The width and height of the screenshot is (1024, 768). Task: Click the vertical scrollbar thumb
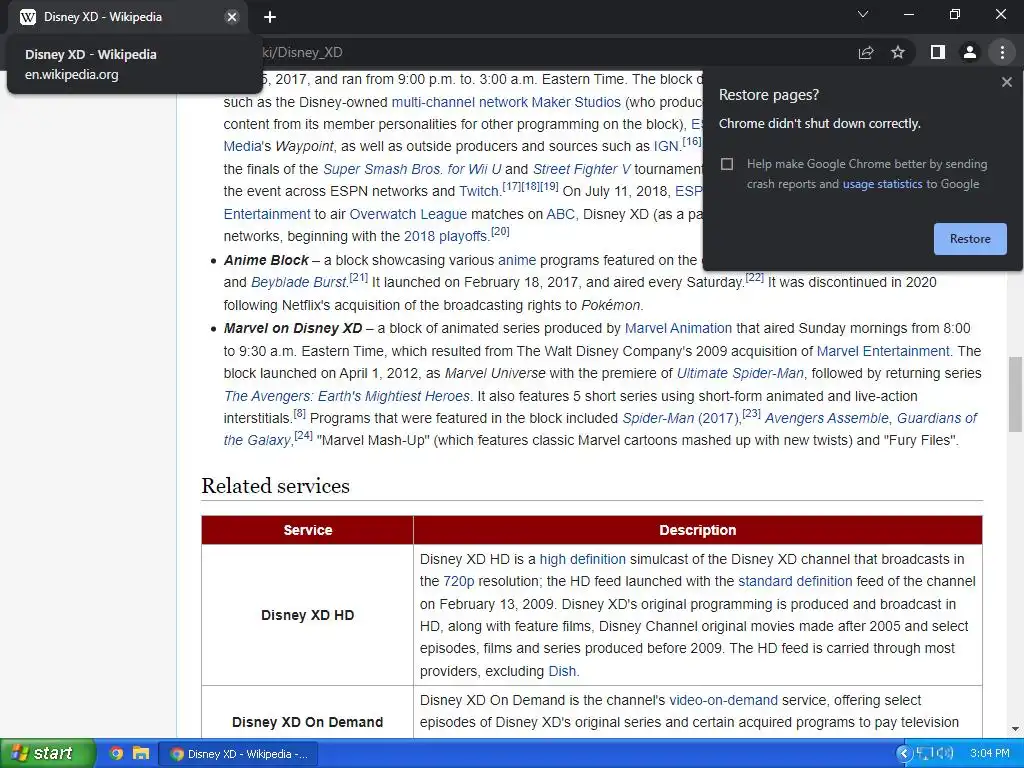click(x=1015, y=394)
